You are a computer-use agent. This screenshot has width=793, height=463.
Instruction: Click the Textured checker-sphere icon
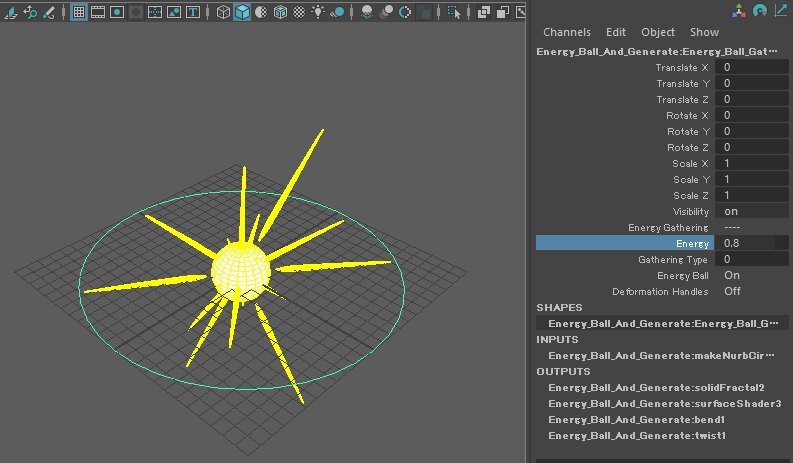[300, 13]
